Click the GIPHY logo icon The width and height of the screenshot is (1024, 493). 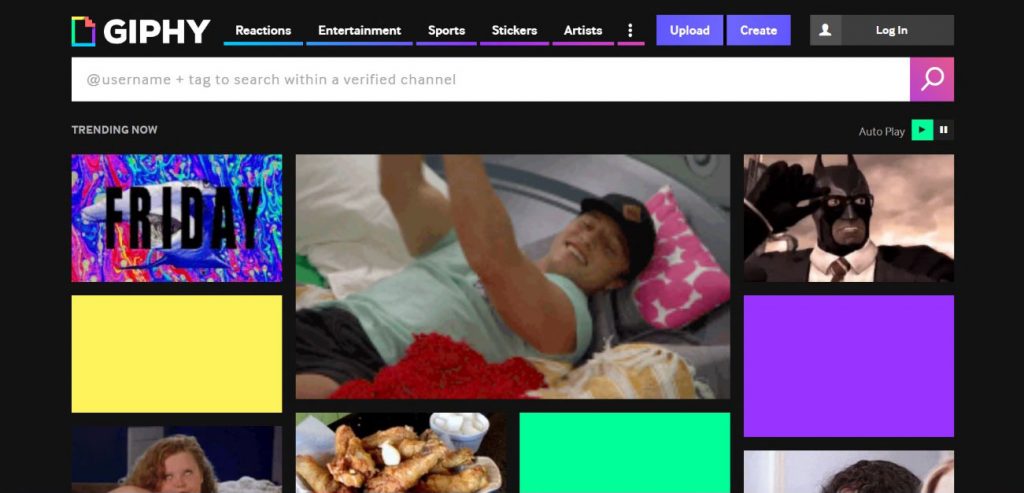point(83,31)
